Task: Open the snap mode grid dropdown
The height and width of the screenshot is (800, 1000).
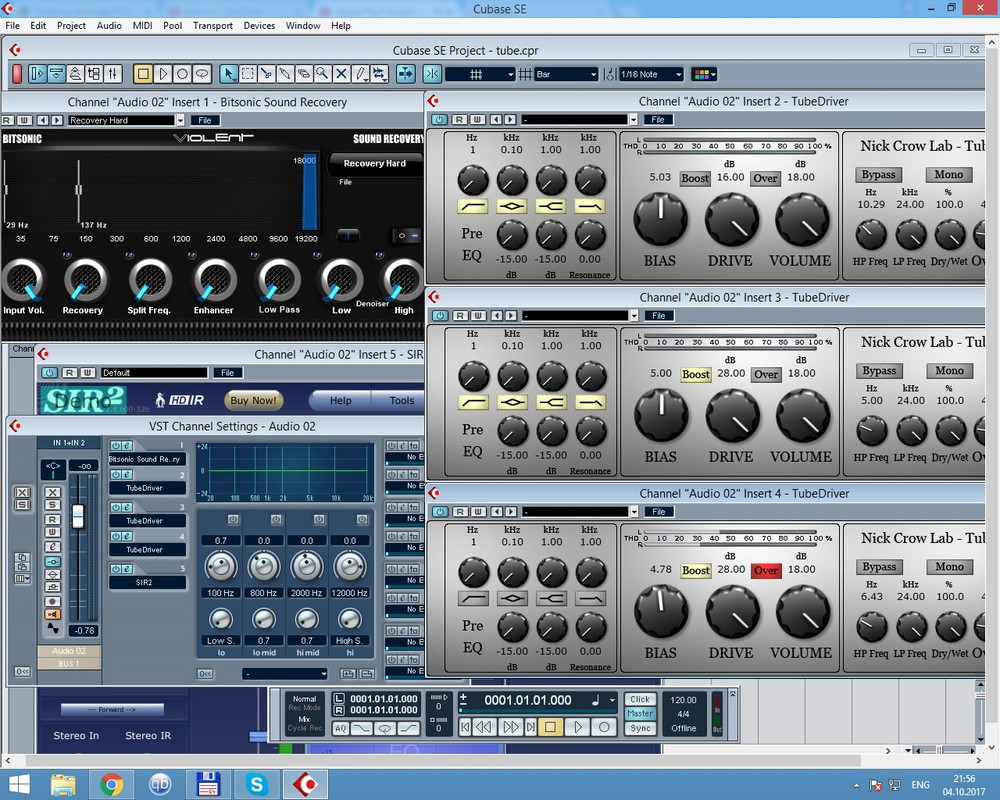Action: [x=480, y=74]
